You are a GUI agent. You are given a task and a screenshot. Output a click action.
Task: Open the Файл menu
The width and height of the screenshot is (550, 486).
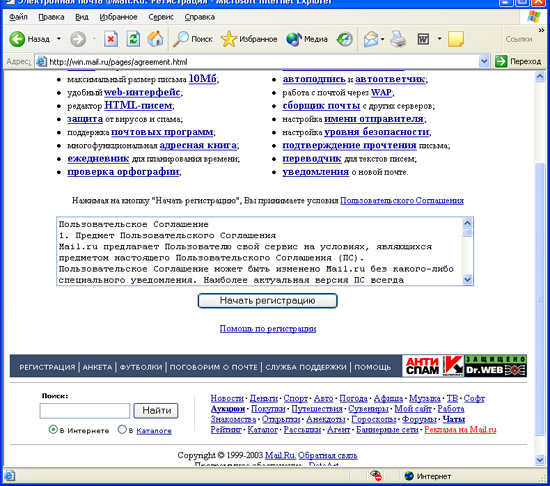coord(18,17)
